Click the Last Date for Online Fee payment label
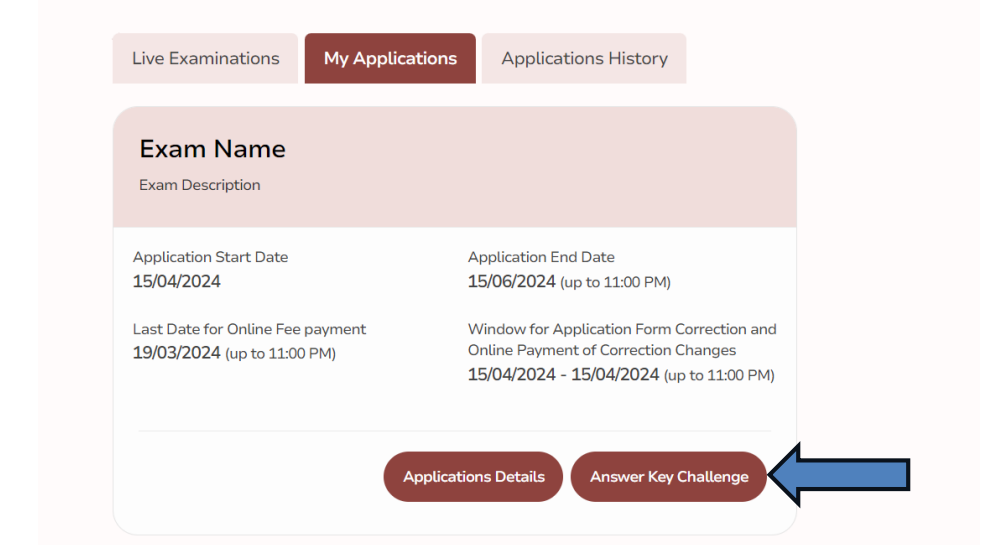 tap(249, 329)
